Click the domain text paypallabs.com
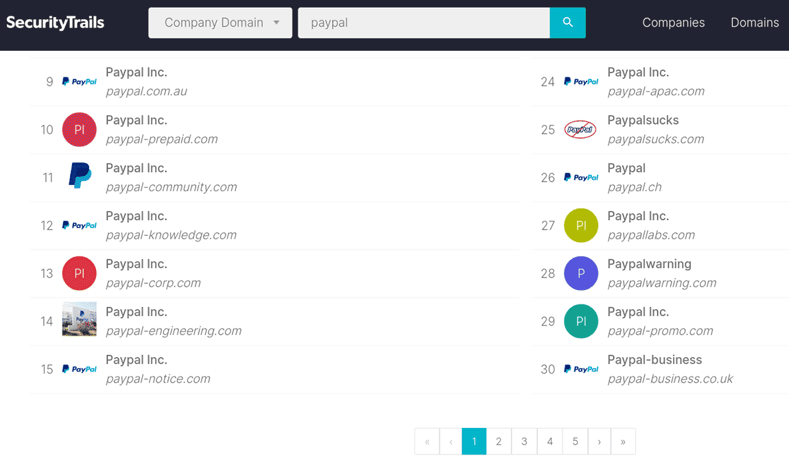Viewport: 789px width, 469px height. pyautogui.click(x=651, y=235)
